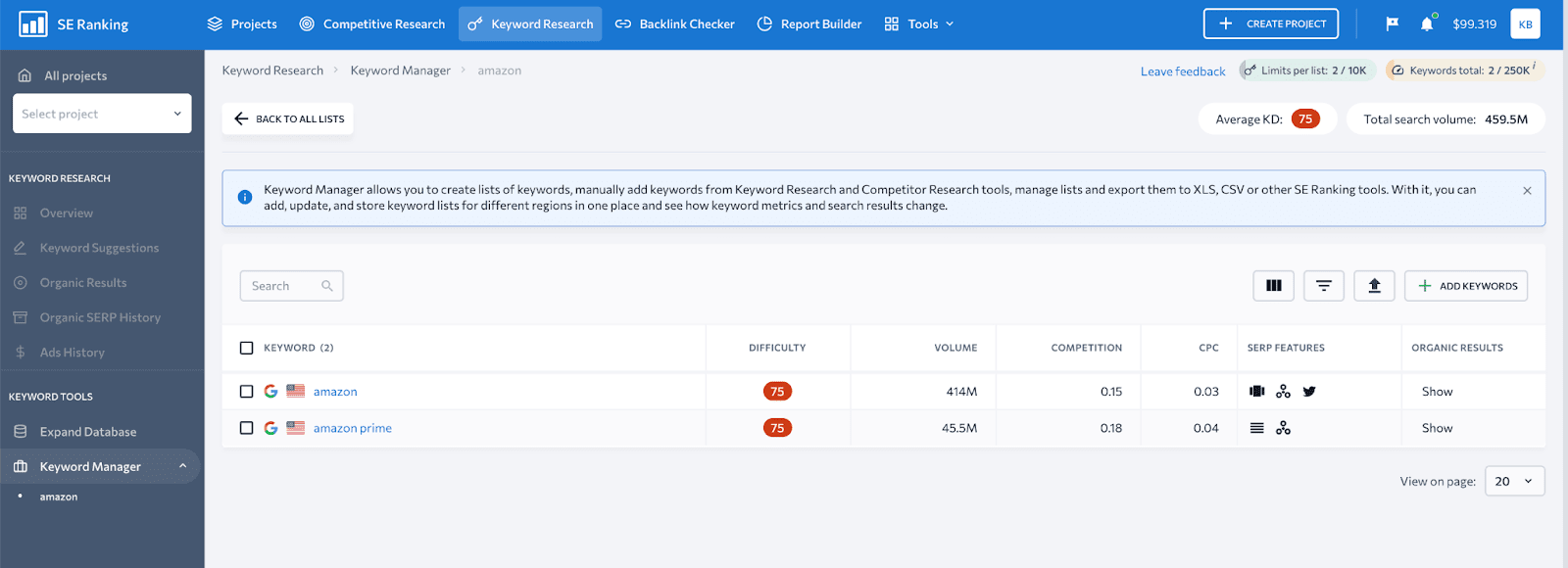Click the export upload icon button

pos(1374,286)
